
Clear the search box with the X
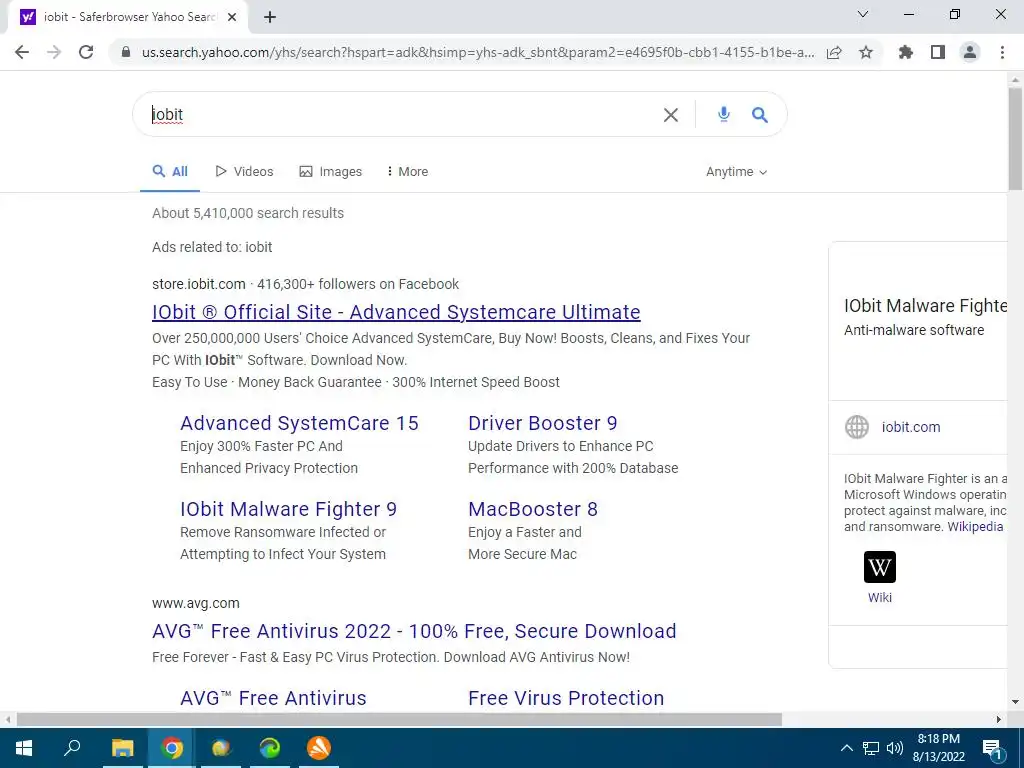click(x=671, y=115)
